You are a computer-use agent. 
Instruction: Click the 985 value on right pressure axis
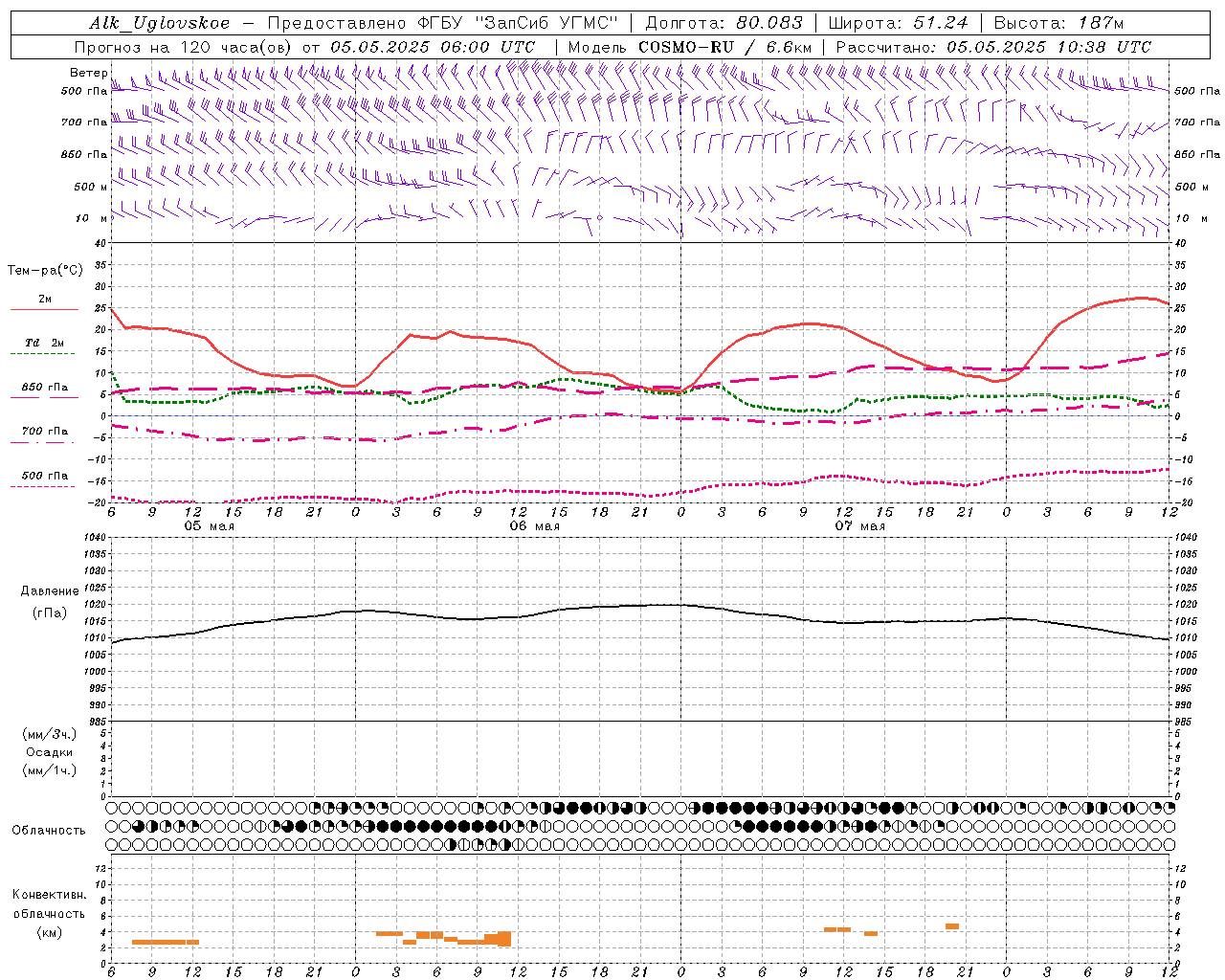[1185, 722]
